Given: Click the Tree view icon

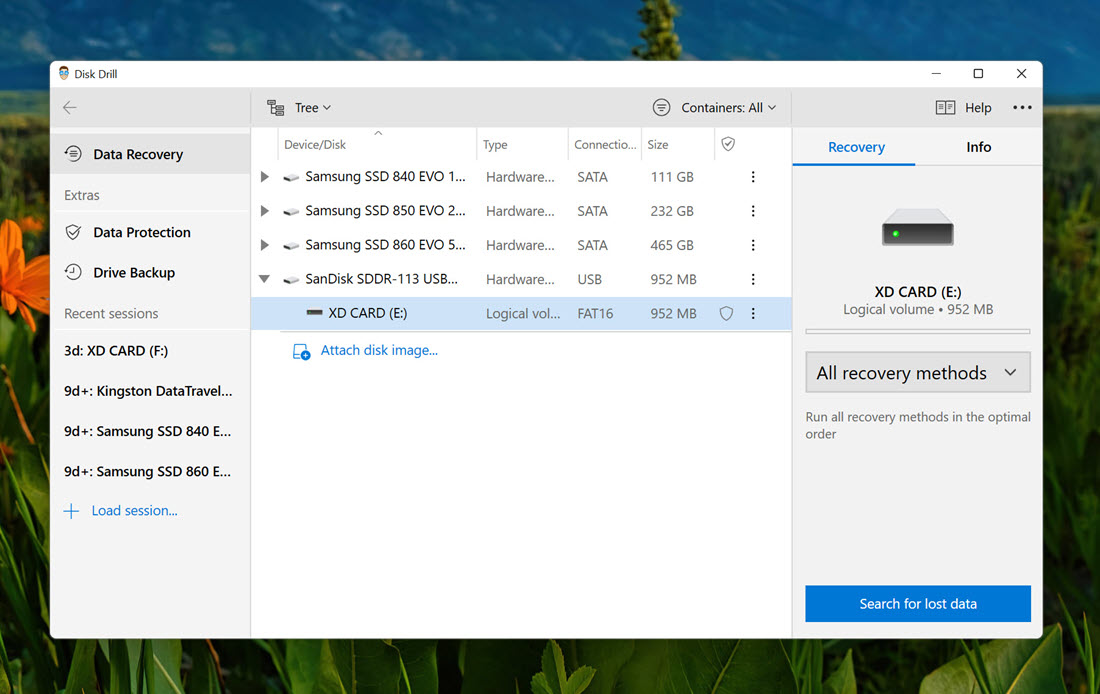Looking at the screenshot, I should 276,107.
